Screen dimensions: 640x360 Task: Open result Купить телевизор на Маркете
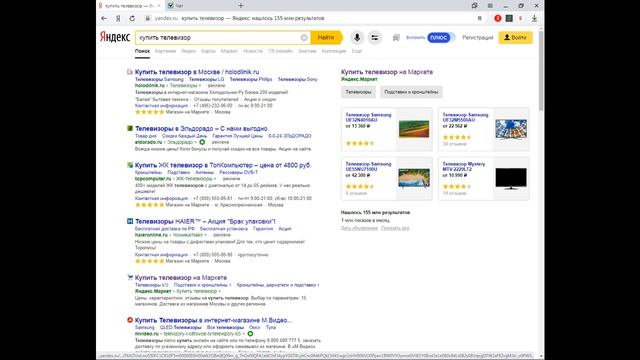181,278
